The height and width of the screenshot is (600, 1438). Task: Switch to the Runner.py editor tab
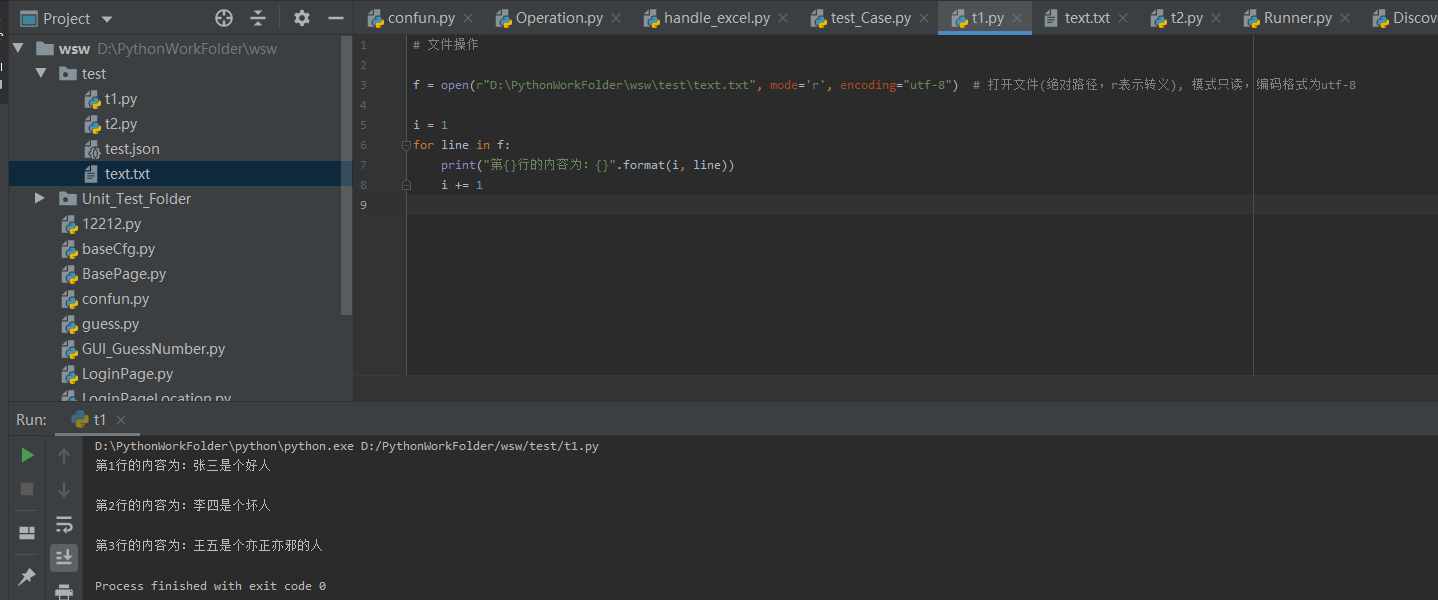[x=1298, y=18]
